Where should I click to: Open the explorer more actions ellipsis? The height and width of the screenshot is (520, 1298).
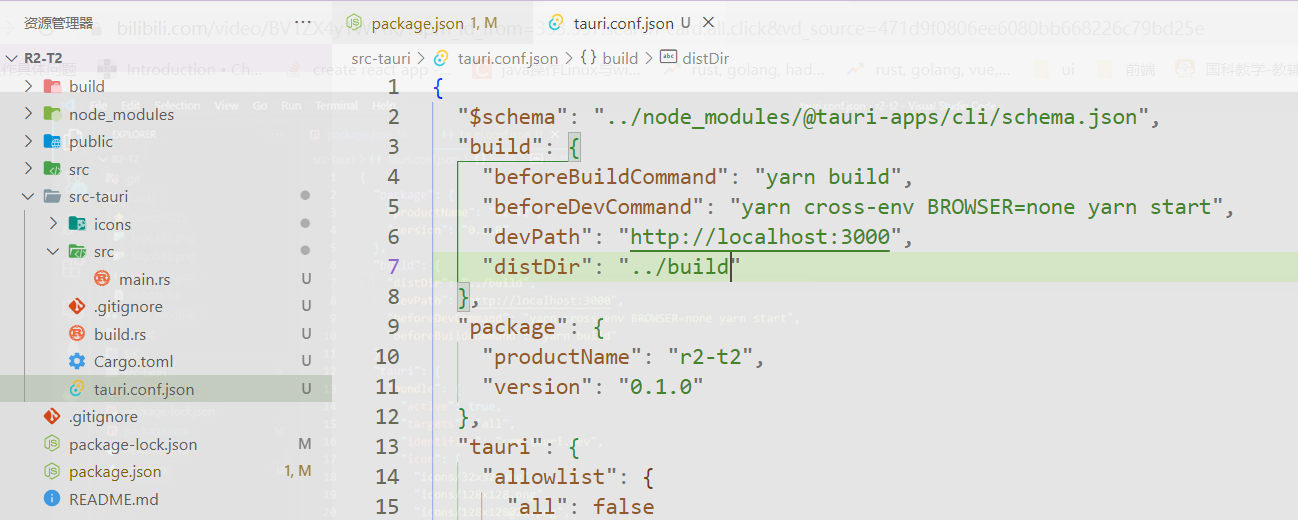(x=304, y=22)
